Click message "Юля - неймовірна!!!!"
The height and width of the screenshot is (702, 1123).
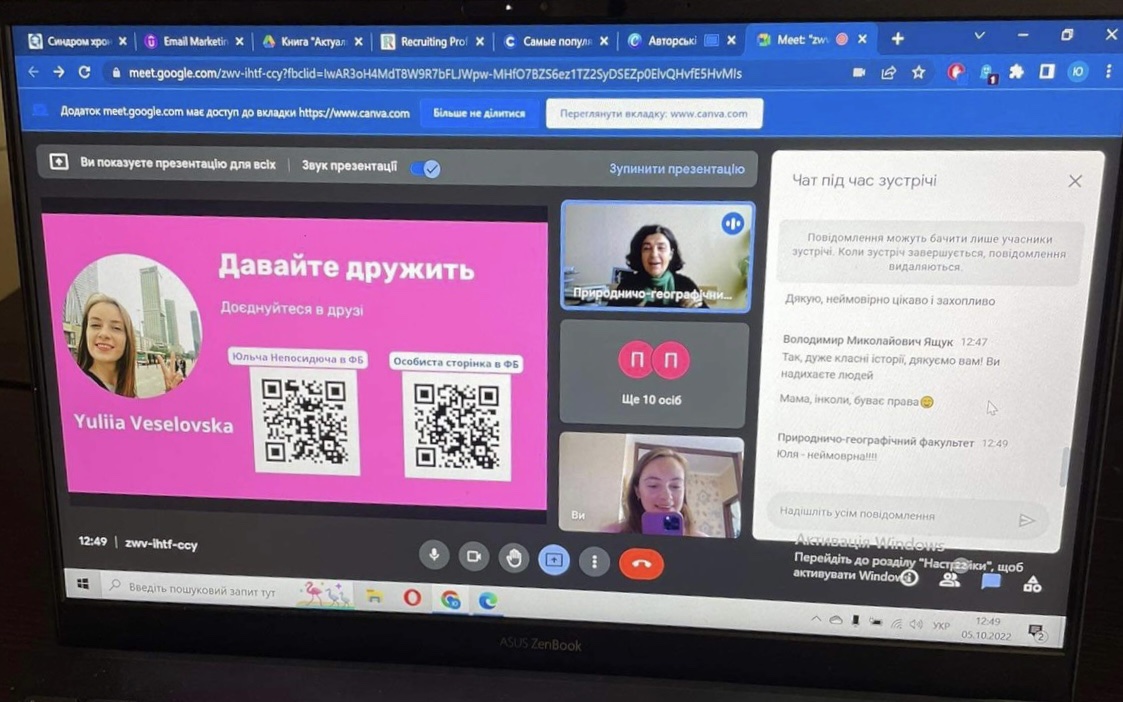[827, 455]
